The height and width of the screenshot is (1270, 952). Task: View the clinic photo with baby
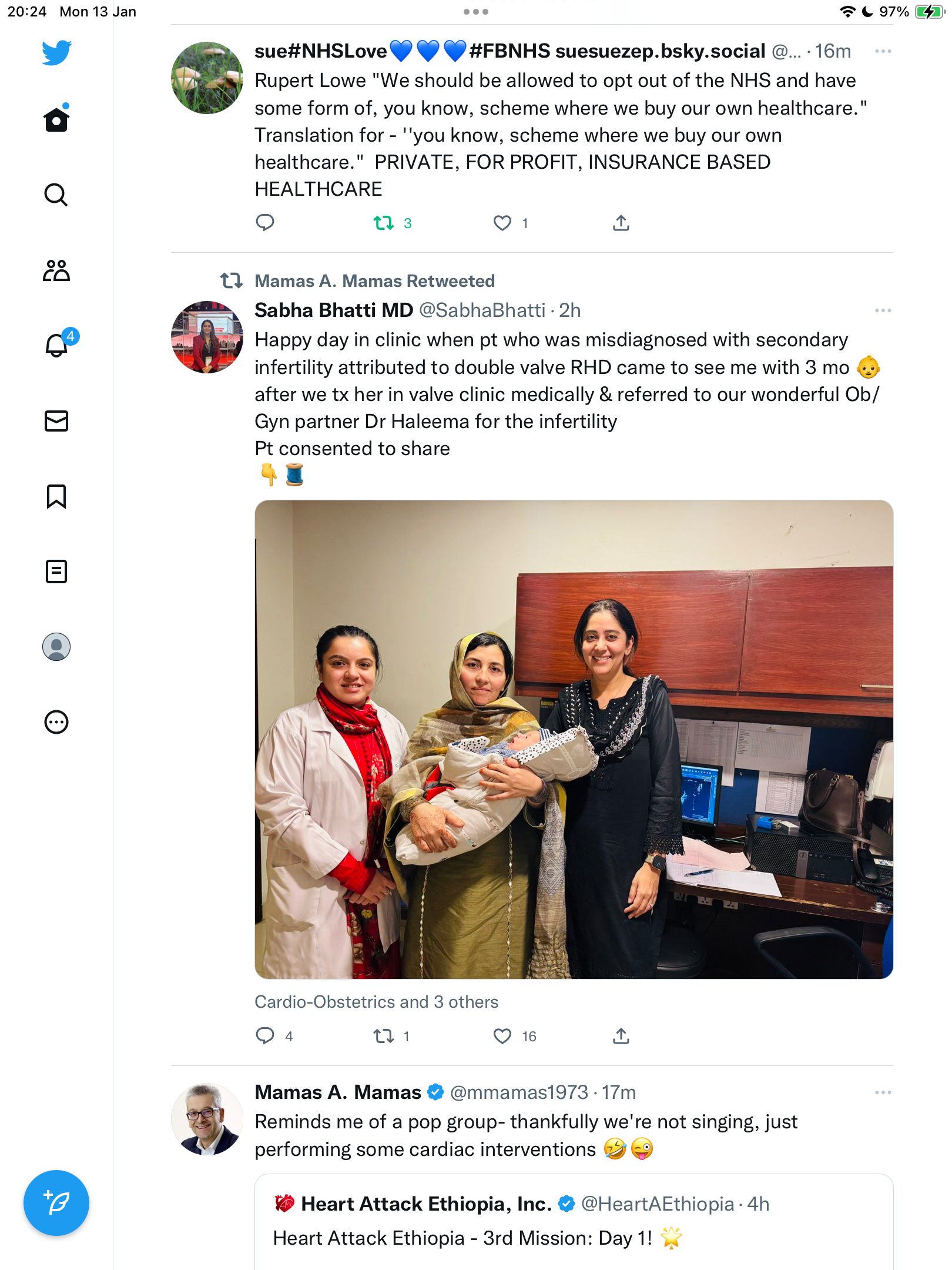coord(574,740)
